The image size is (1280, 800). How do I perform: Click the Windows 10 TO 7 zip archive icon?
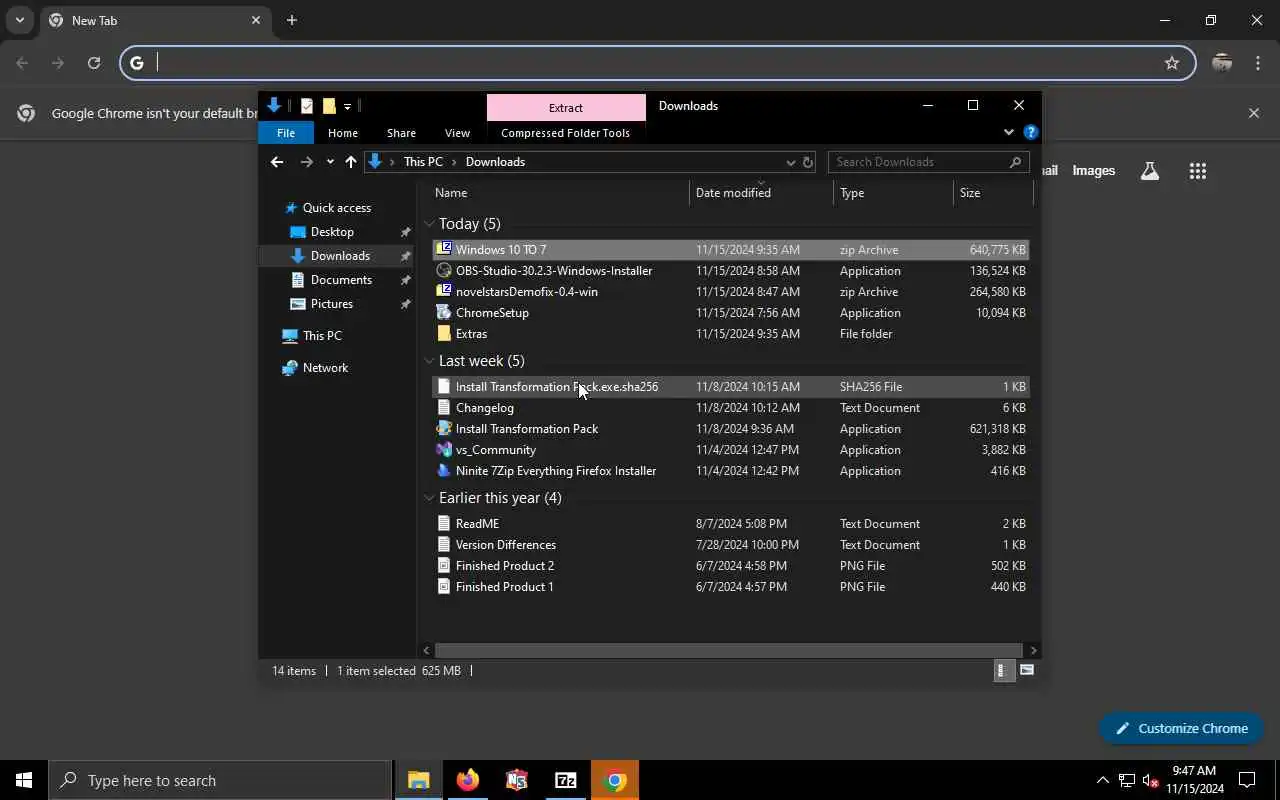[444, 249]
